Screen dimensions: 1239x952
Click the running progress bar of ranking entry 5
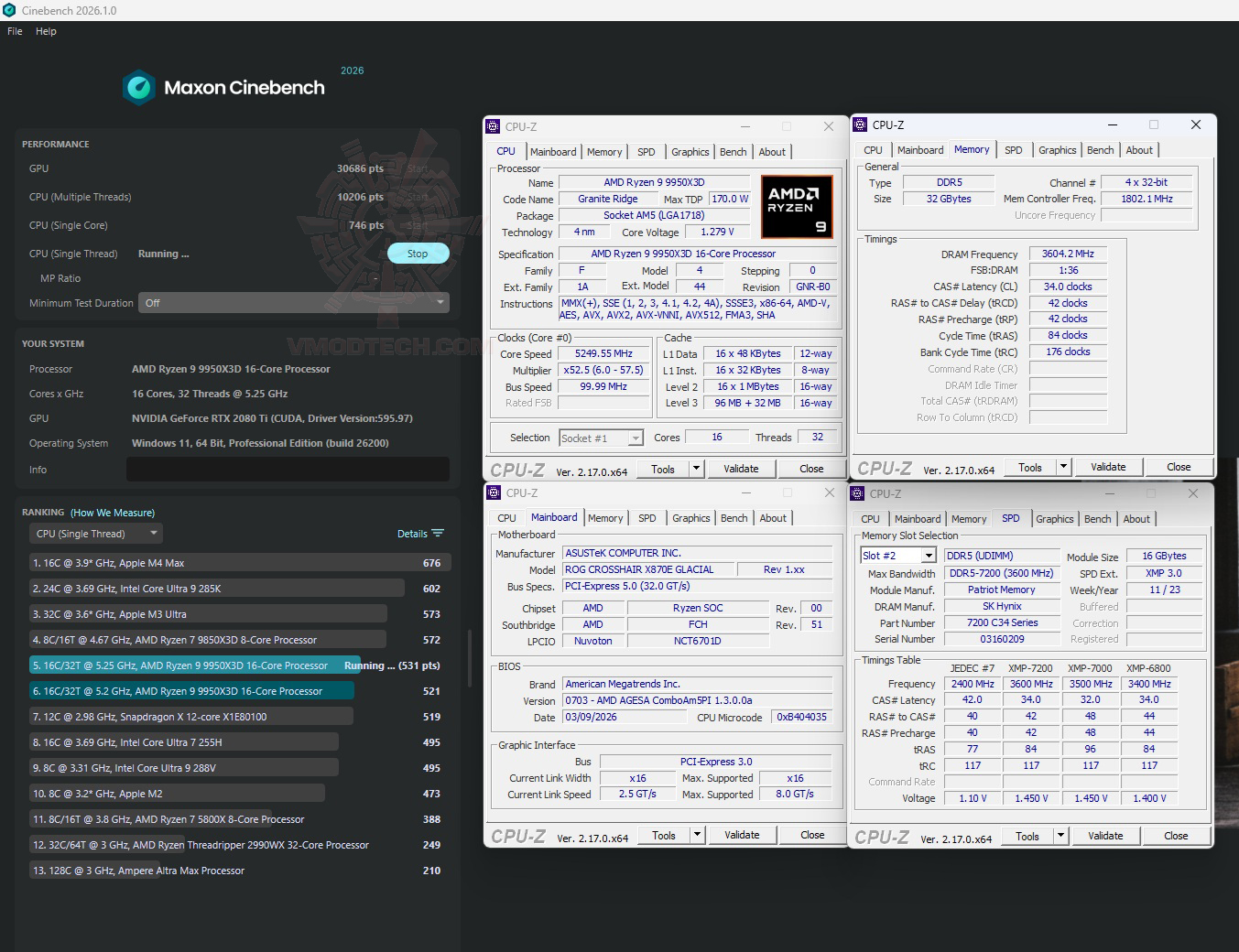(x=195, y=665)
